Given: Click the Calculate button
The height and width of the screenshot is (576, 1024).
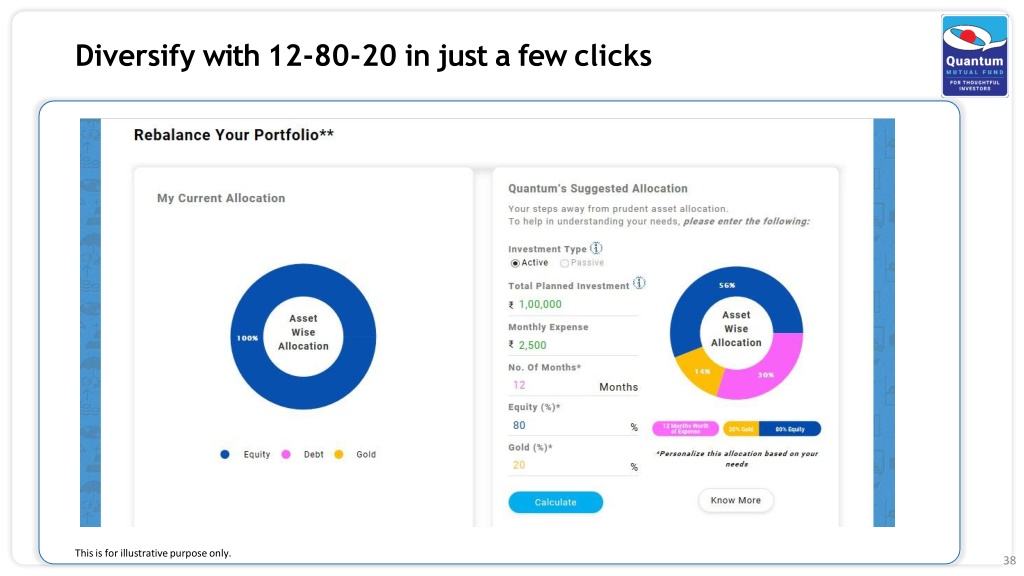Looking at the screenshot, I should pyautogui.click(x=556, y=502).
